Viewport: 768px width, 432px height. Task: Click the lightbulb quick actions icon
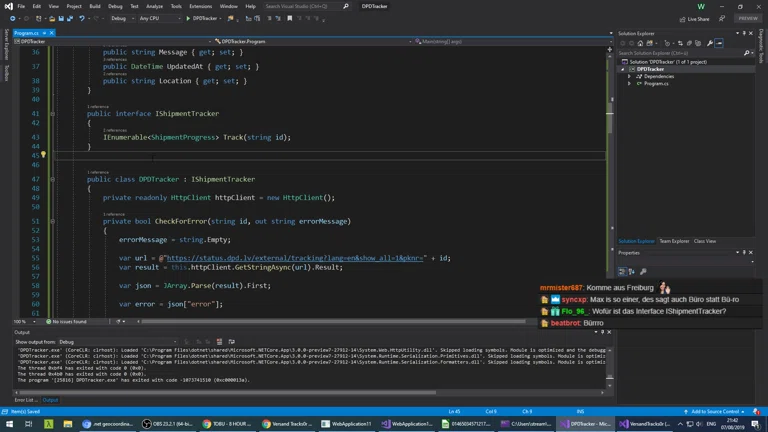[43, 155]
